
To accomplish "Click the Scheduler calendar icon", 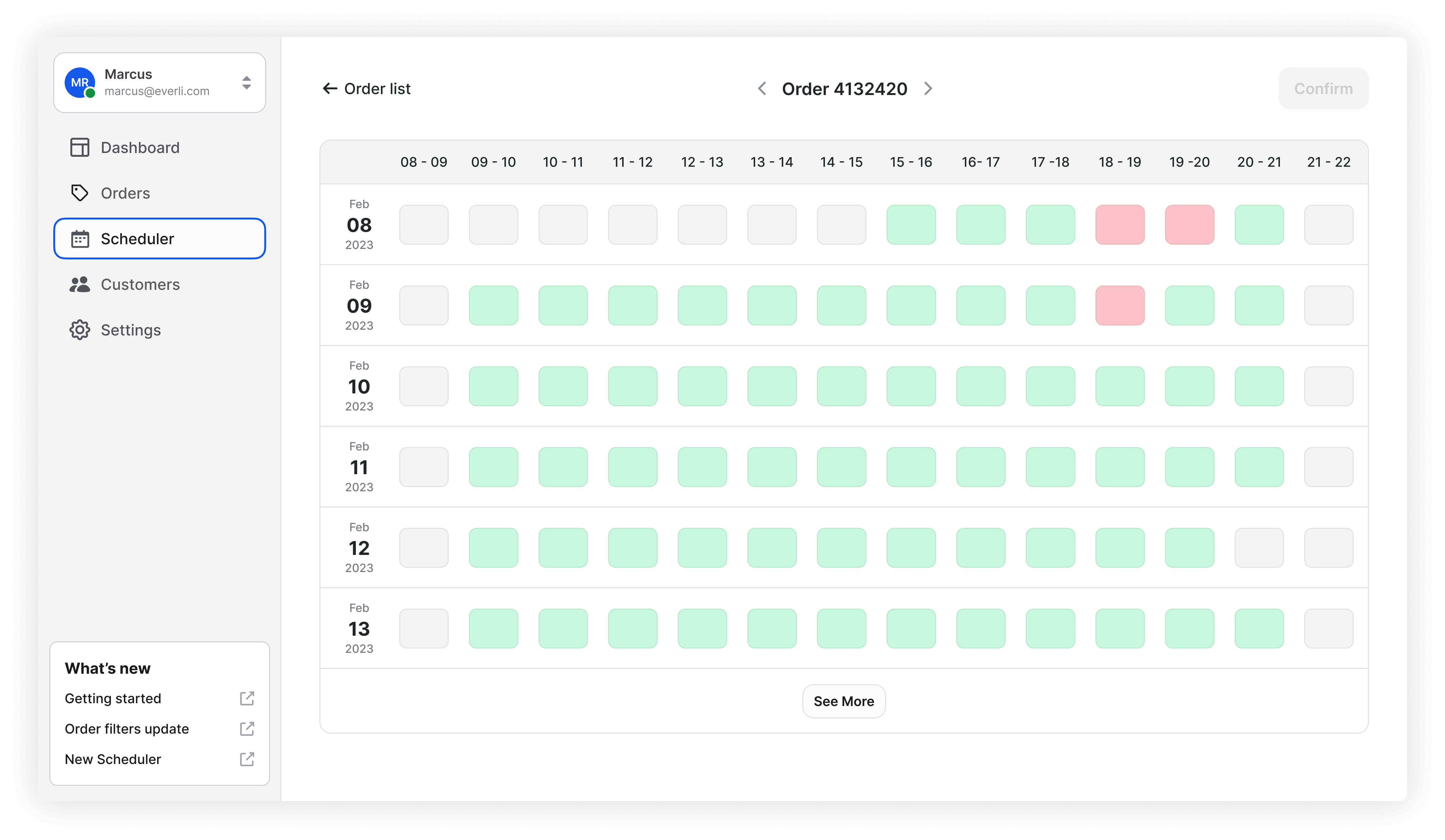I will tap(80, 239).
